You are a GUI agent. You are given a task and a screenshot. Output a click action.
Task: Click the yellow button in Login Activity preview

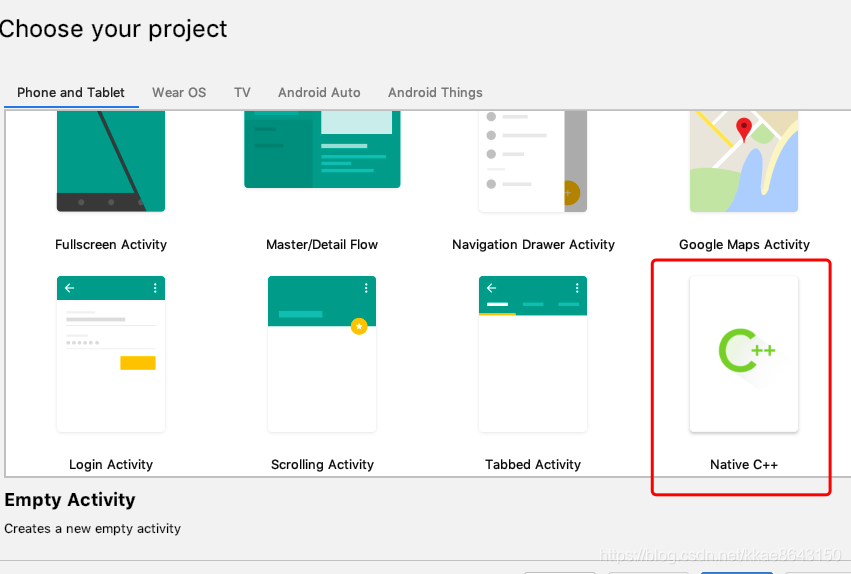[138, 363]
